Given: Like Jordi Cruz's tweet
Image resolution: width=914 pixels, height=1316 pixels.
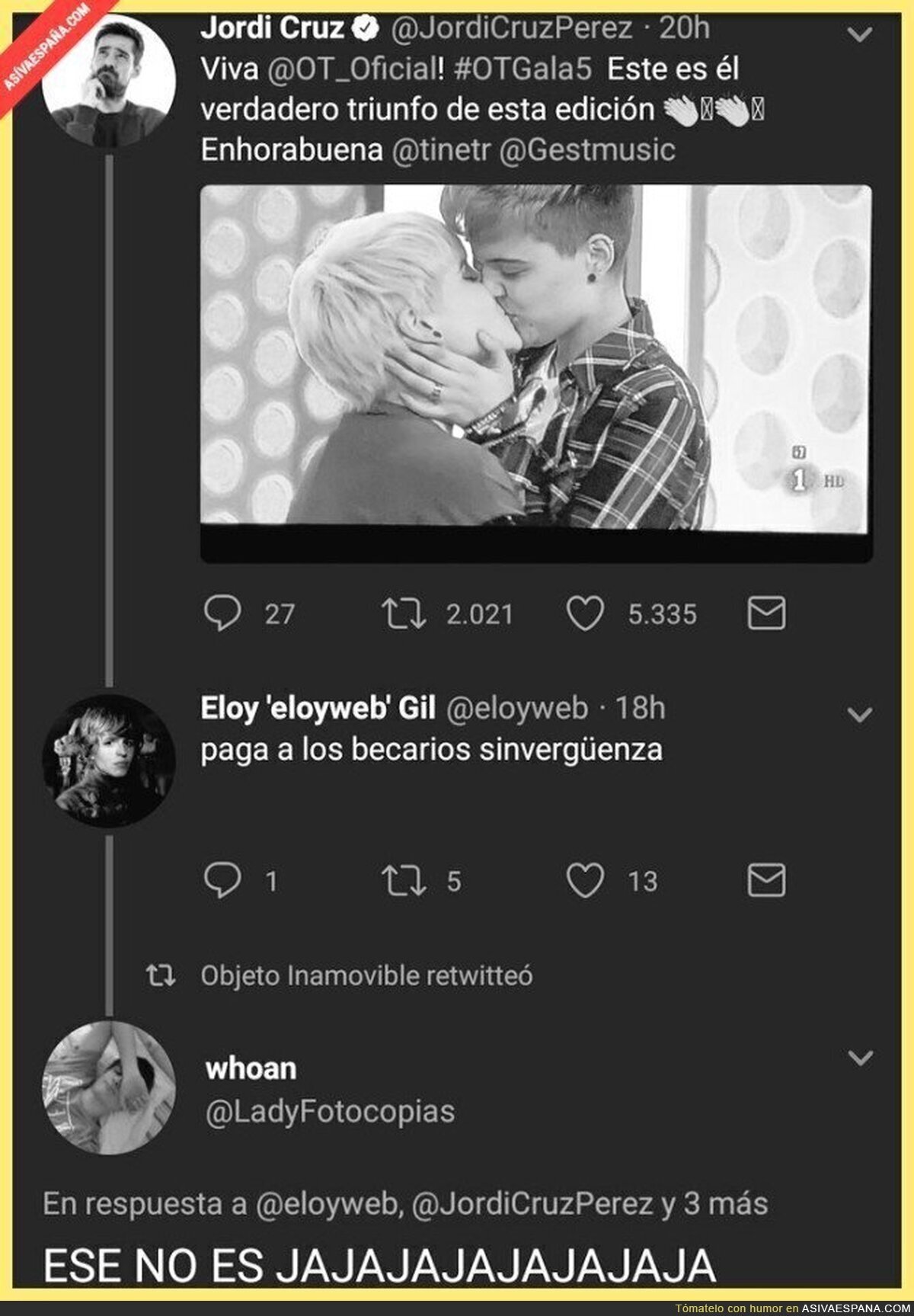Looking at the screenshot, I should point(585,614).
